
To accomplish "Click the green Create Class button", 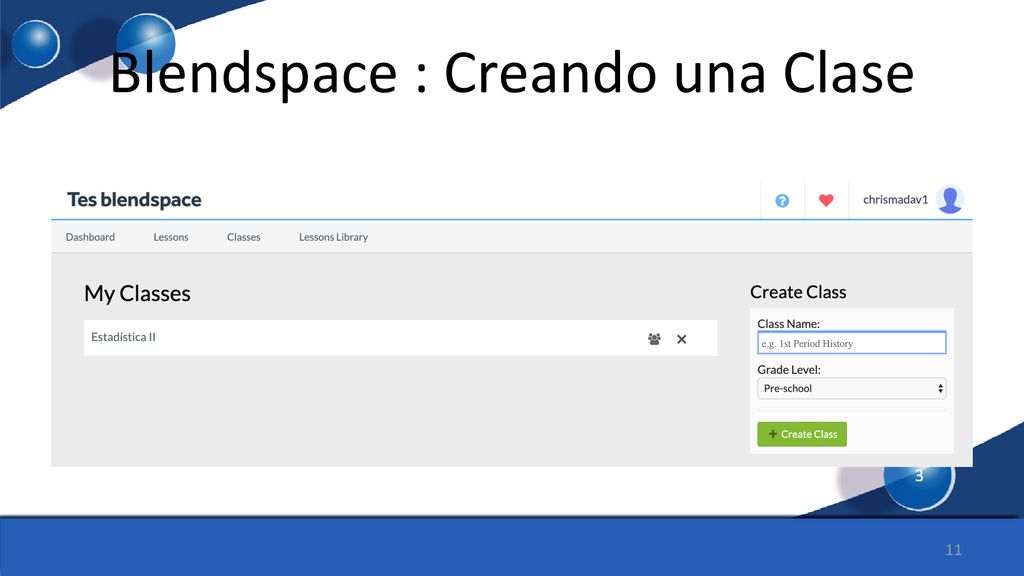I will coord(802,434).
